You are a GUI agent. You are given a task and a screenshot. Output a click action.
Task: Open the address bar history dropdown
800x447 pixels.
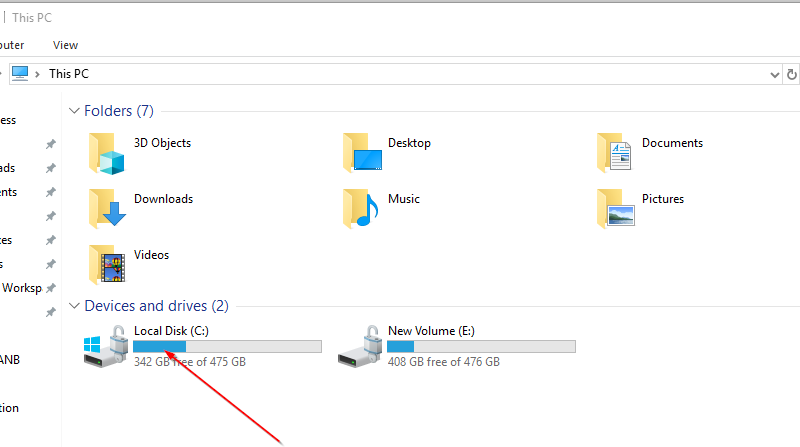tap(774, 74)
